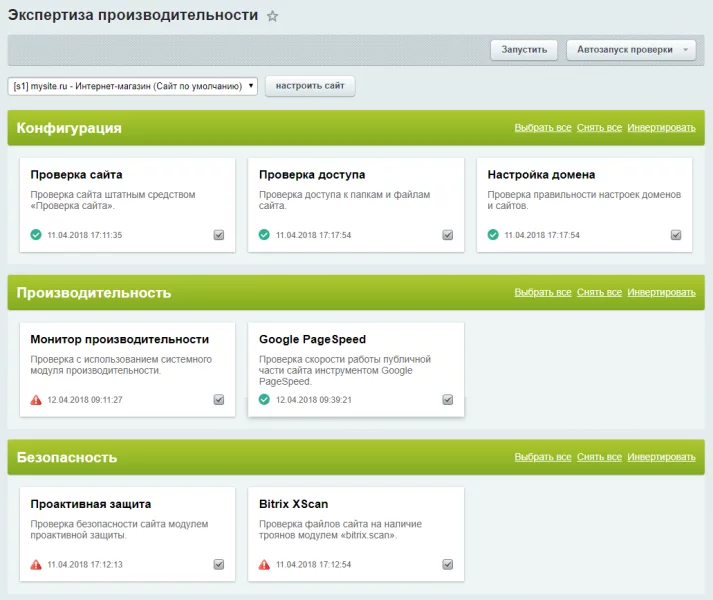Click green success icon on Проверка сайта card
Image resolution: width=713 pixels, height=600 pixels.
pyautogui.click(x=36, y=235)
